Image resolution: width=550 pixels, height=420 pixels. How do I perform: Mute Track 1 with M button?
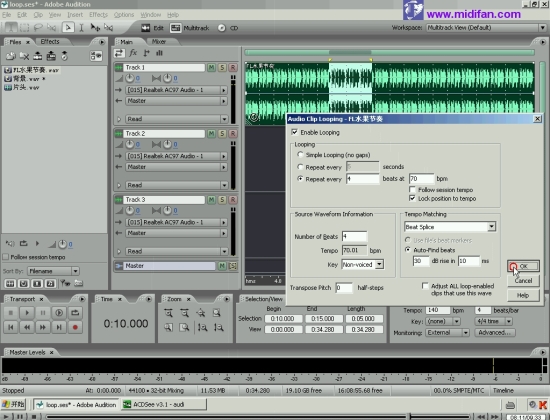[211, 67]
